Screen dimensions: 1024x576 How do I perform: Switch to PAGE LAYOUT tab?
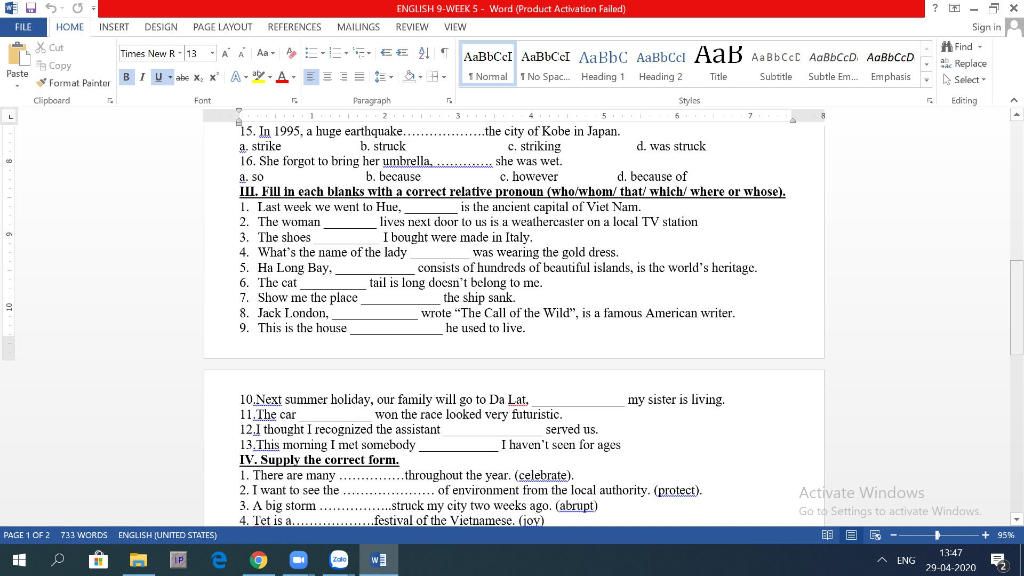(x=222, y=27)
